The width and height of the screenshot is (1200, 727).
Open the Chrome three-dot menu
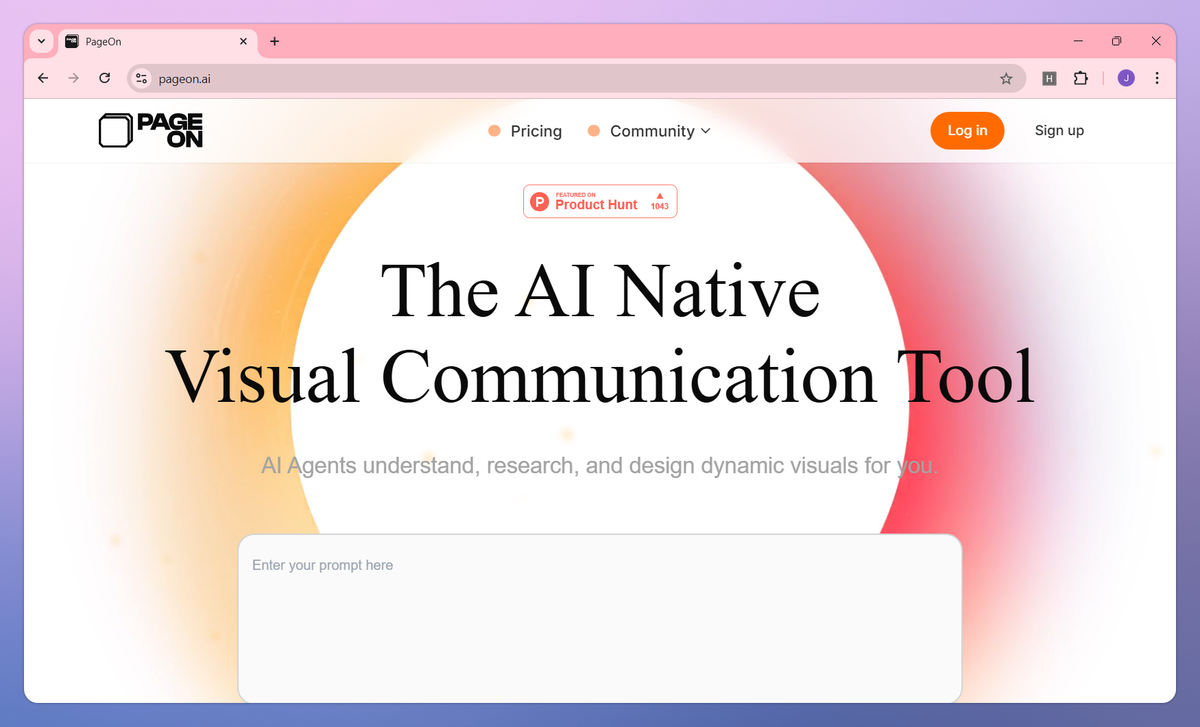pos(1157,78)
